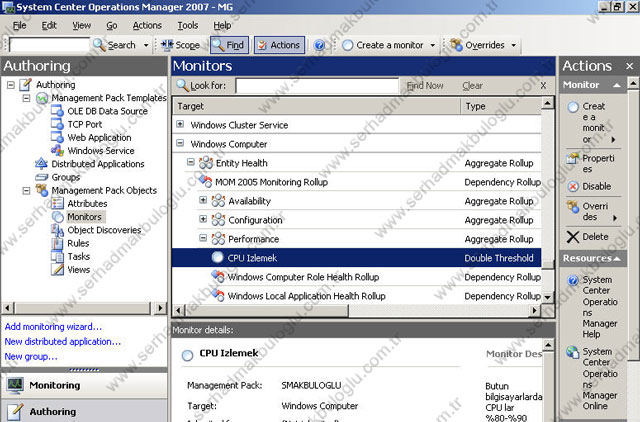Select OLE DB Data Source template icon
This screenshot has height=422, width=640.
click(x=57, y=111)
